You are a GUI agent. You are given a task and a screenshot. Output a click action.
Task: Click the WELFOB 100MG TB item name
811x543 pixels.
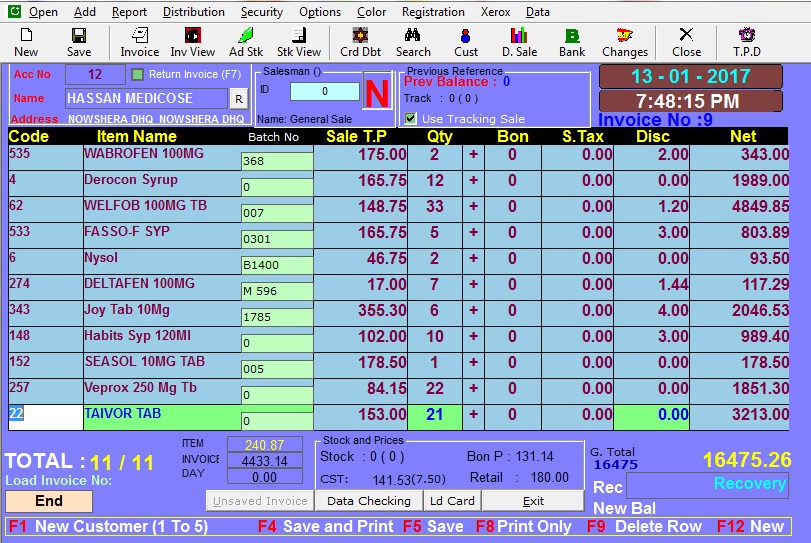145,205
